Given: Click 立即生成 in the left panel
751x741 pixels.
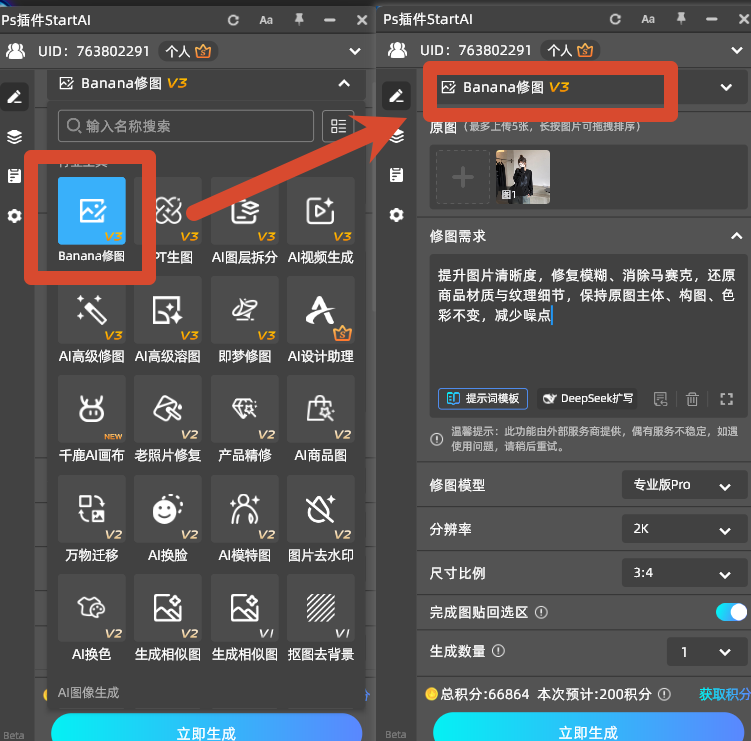Looking at the screenshot, I should 206,728.
